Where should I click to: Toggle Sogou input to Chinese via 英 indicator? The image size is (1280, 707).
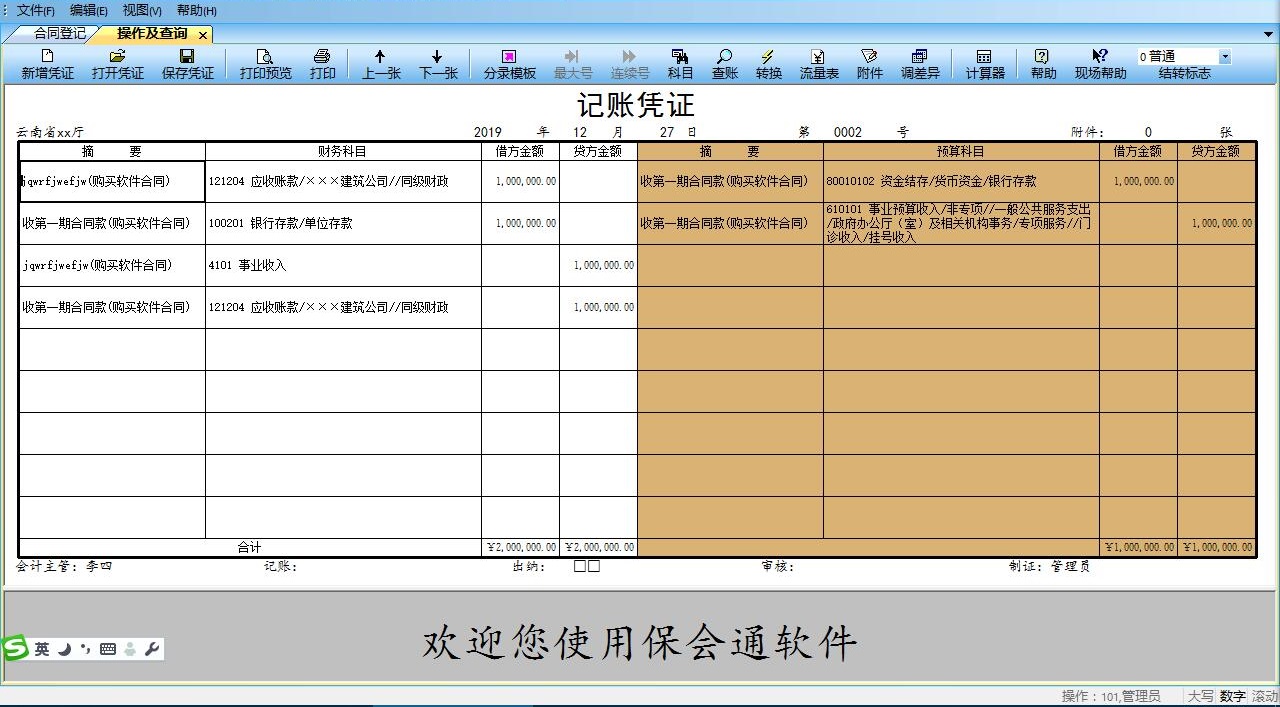pyautogui.click(x=40, y=647)
